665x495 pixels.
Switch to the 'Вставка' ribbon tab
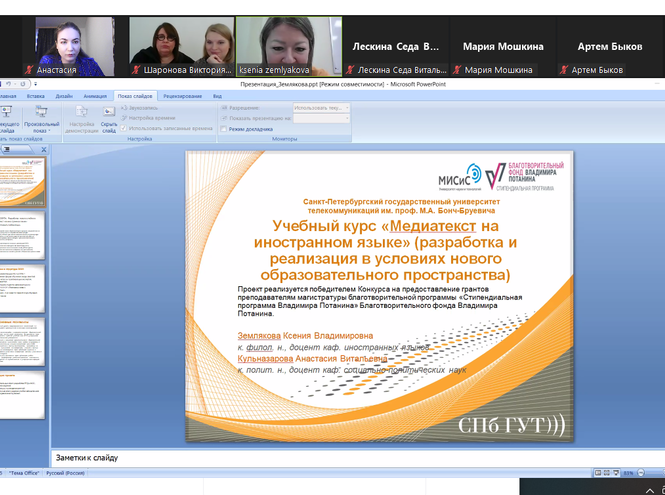coord(37,96)
